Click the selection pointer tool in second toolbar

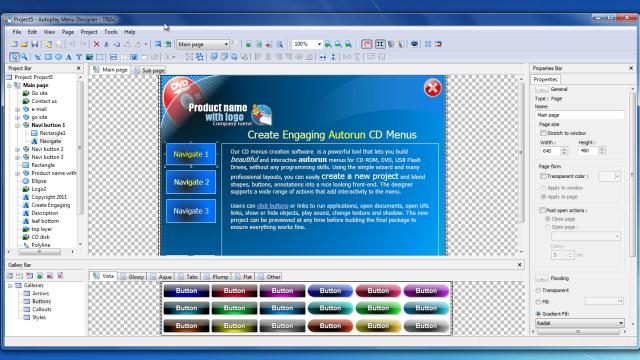coord(14,57)
